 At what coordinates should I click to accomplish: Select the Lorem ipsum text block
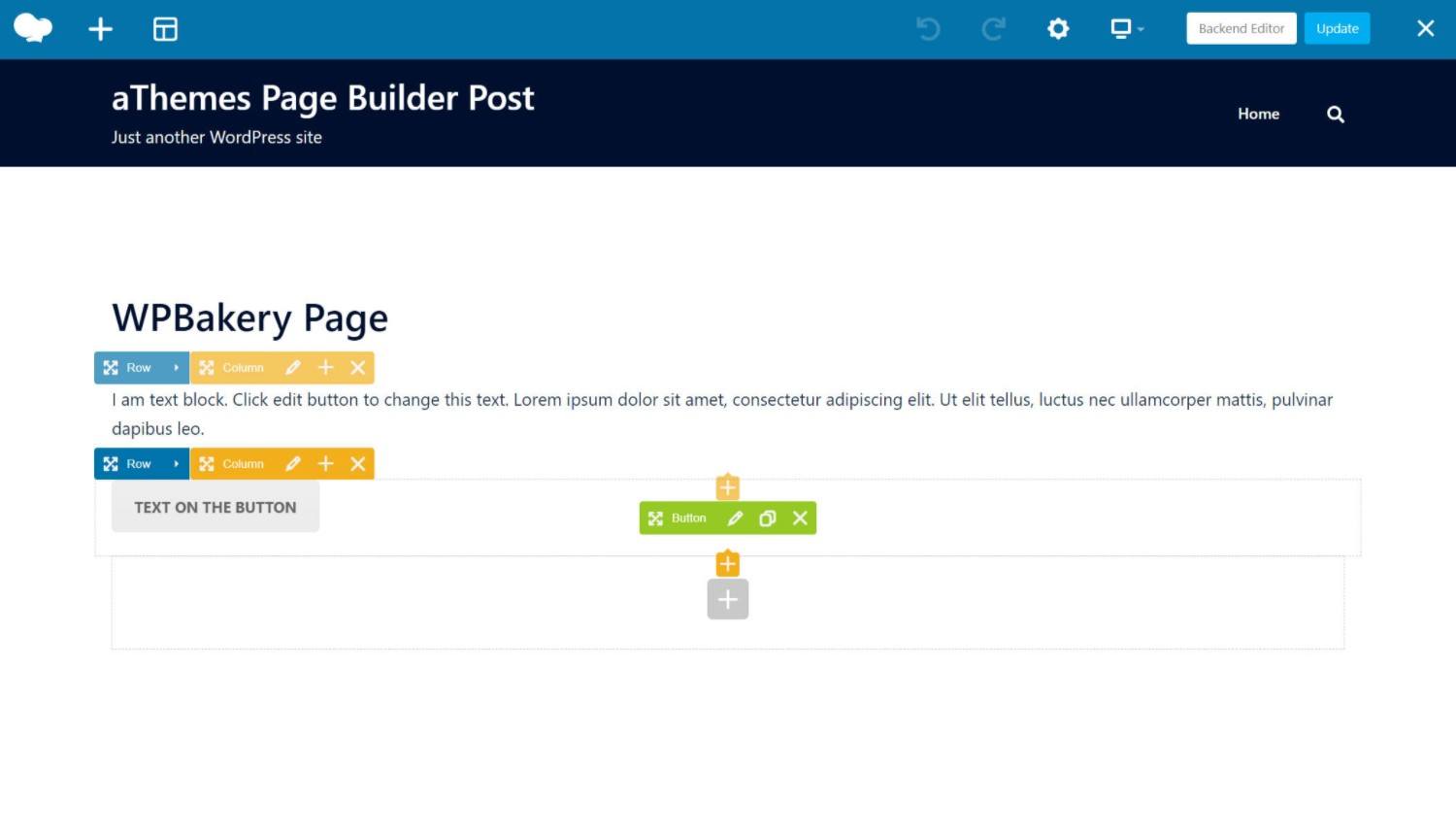click(722, 414)
